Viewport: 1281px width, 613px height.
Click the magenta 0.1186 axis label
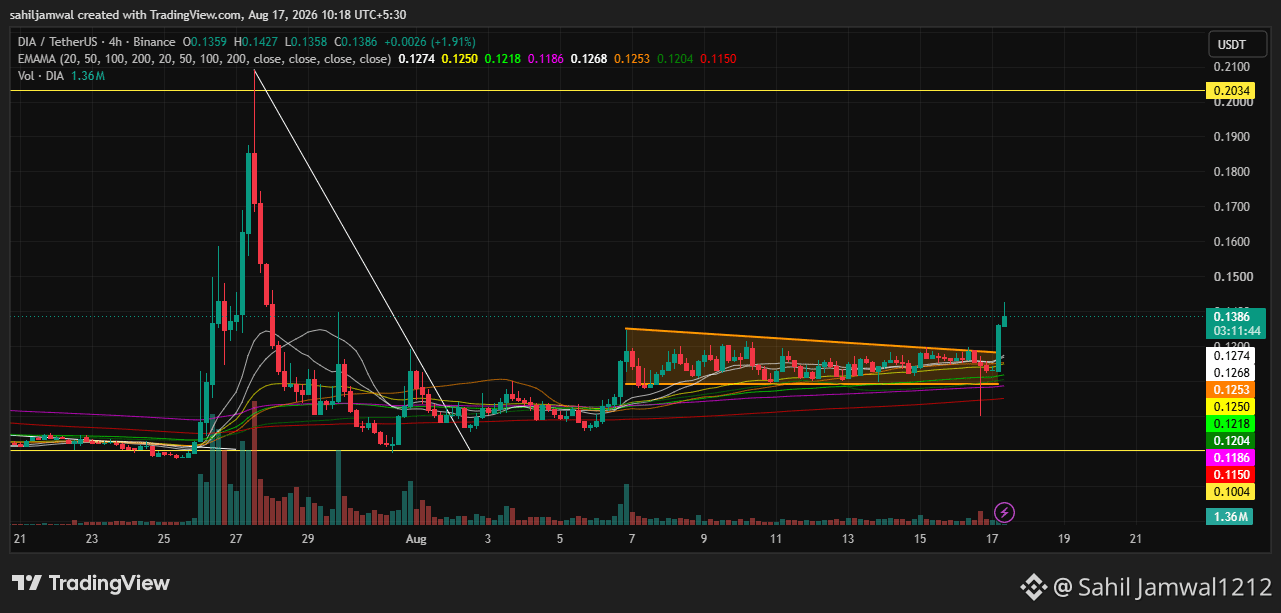tap(1229, 457)
